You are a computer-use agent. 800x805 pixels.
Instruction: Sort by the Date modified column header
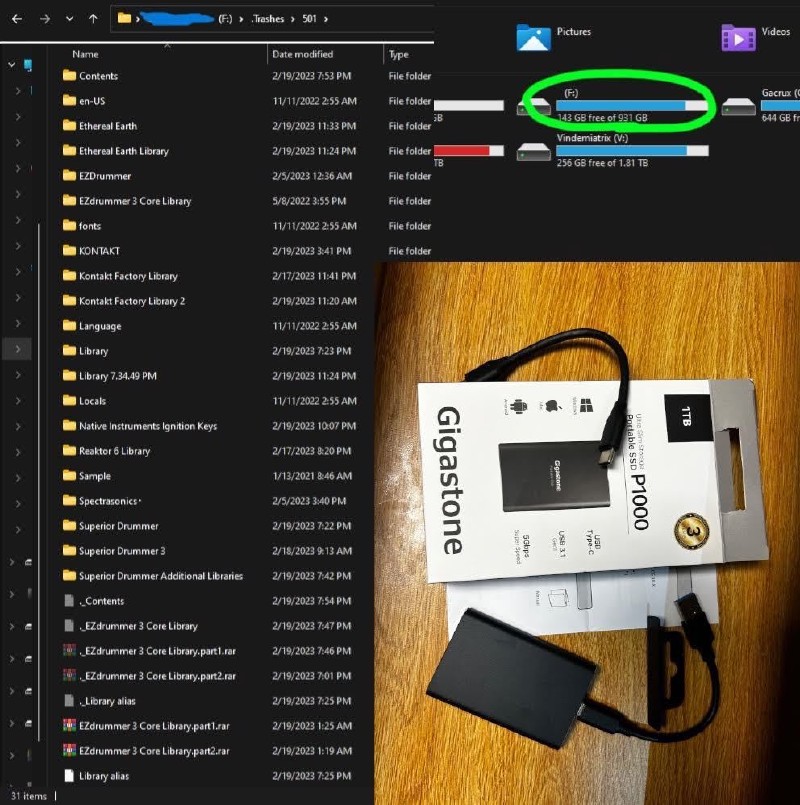(302, 54)
